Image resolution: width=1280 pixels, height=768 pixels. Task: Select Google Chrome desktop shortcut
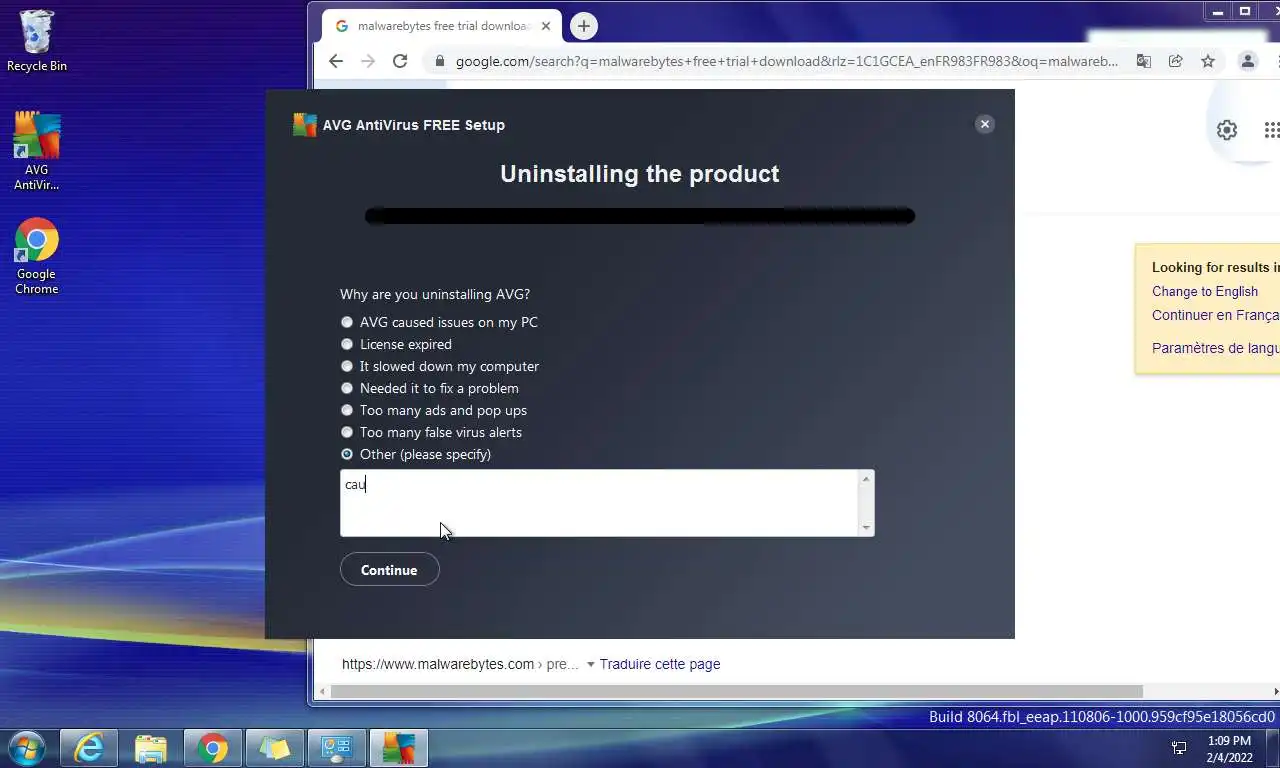coord(37,257)
